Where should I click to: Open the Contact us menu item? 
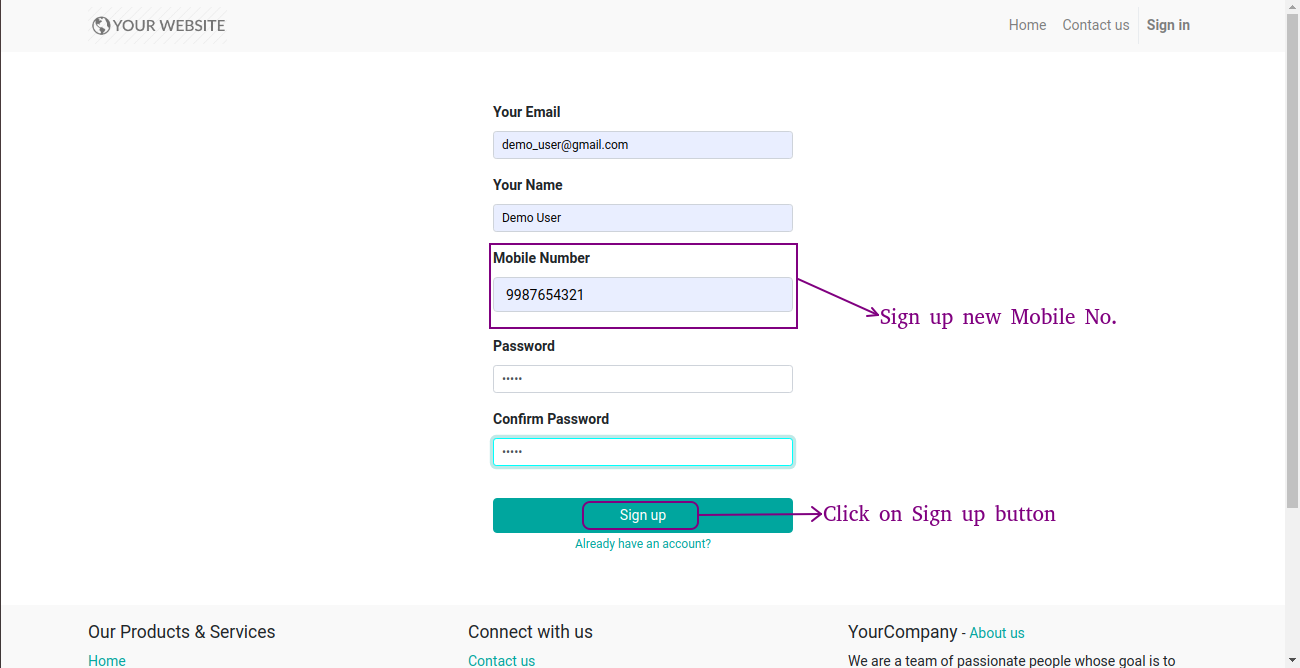[x=1095, y=26]
